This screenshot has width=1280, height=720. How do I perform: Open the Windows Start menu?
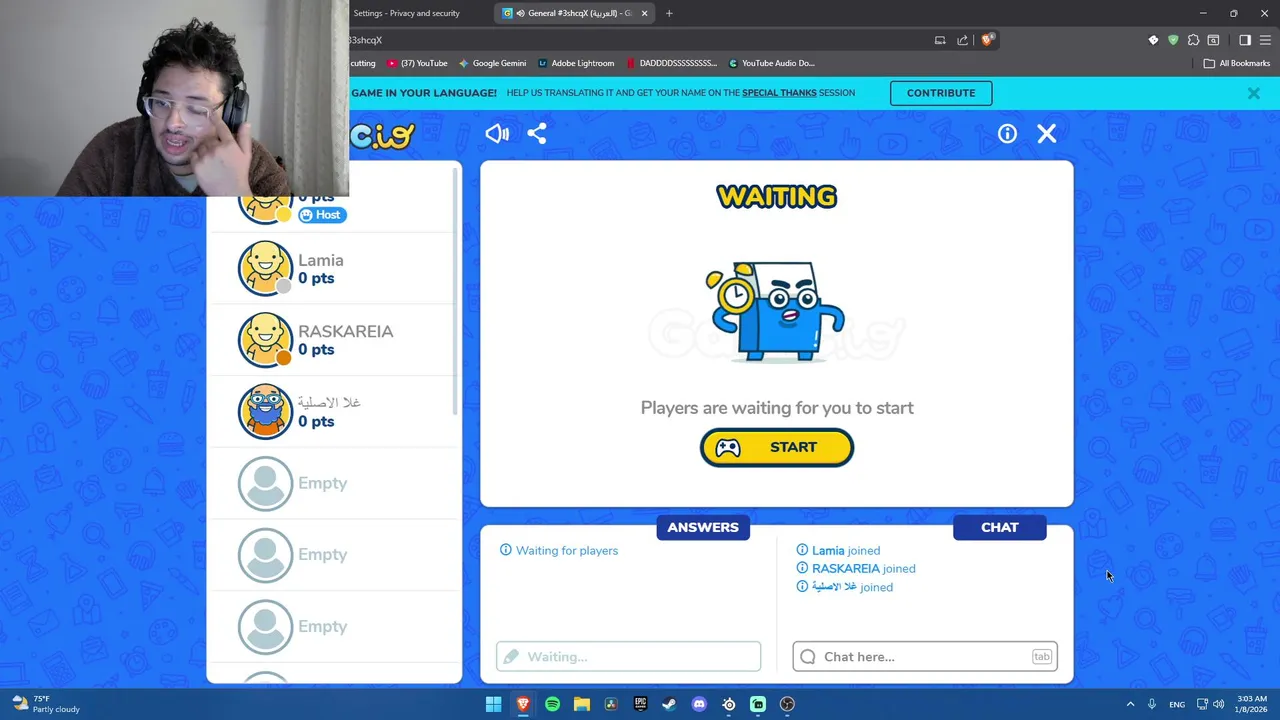point(493,704)
